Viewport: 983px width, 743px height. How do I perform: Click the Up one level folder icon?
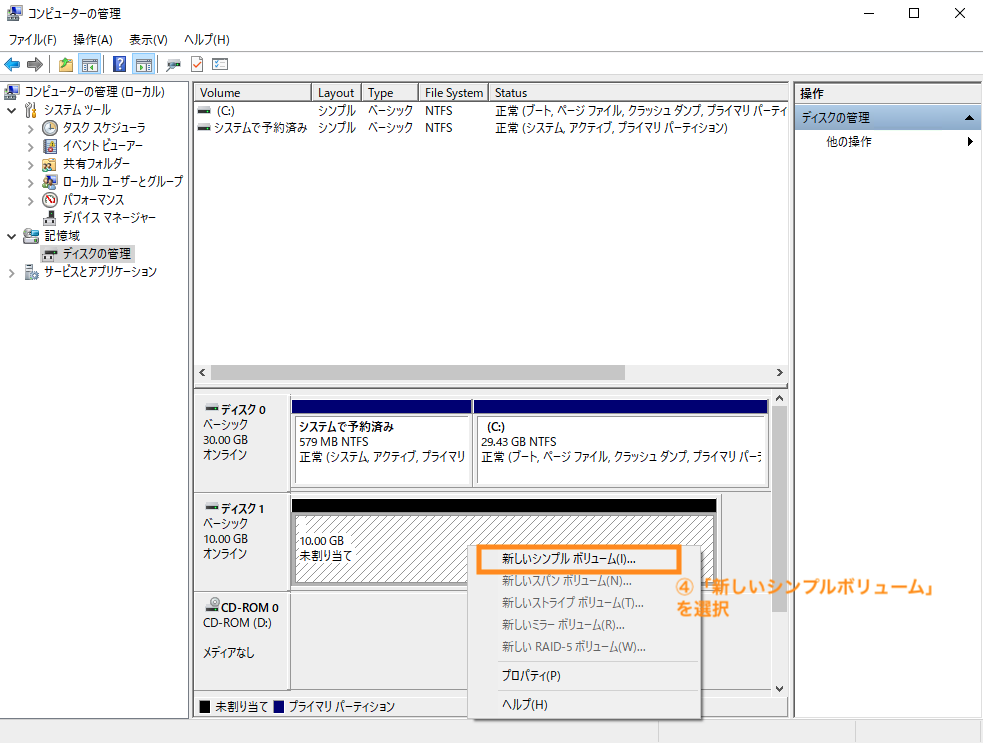tap(66, 64)
